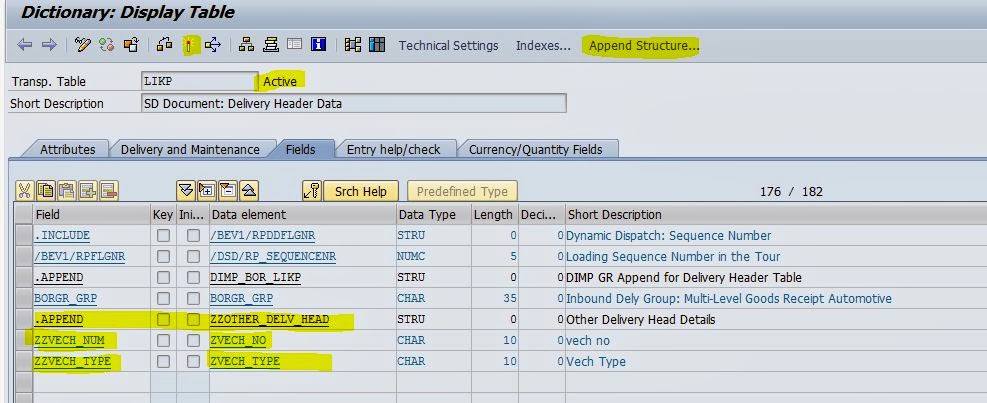Expand all includes icon in table toolbar
The width and height of the screenshot is (987, 403).
pos(185,191)
